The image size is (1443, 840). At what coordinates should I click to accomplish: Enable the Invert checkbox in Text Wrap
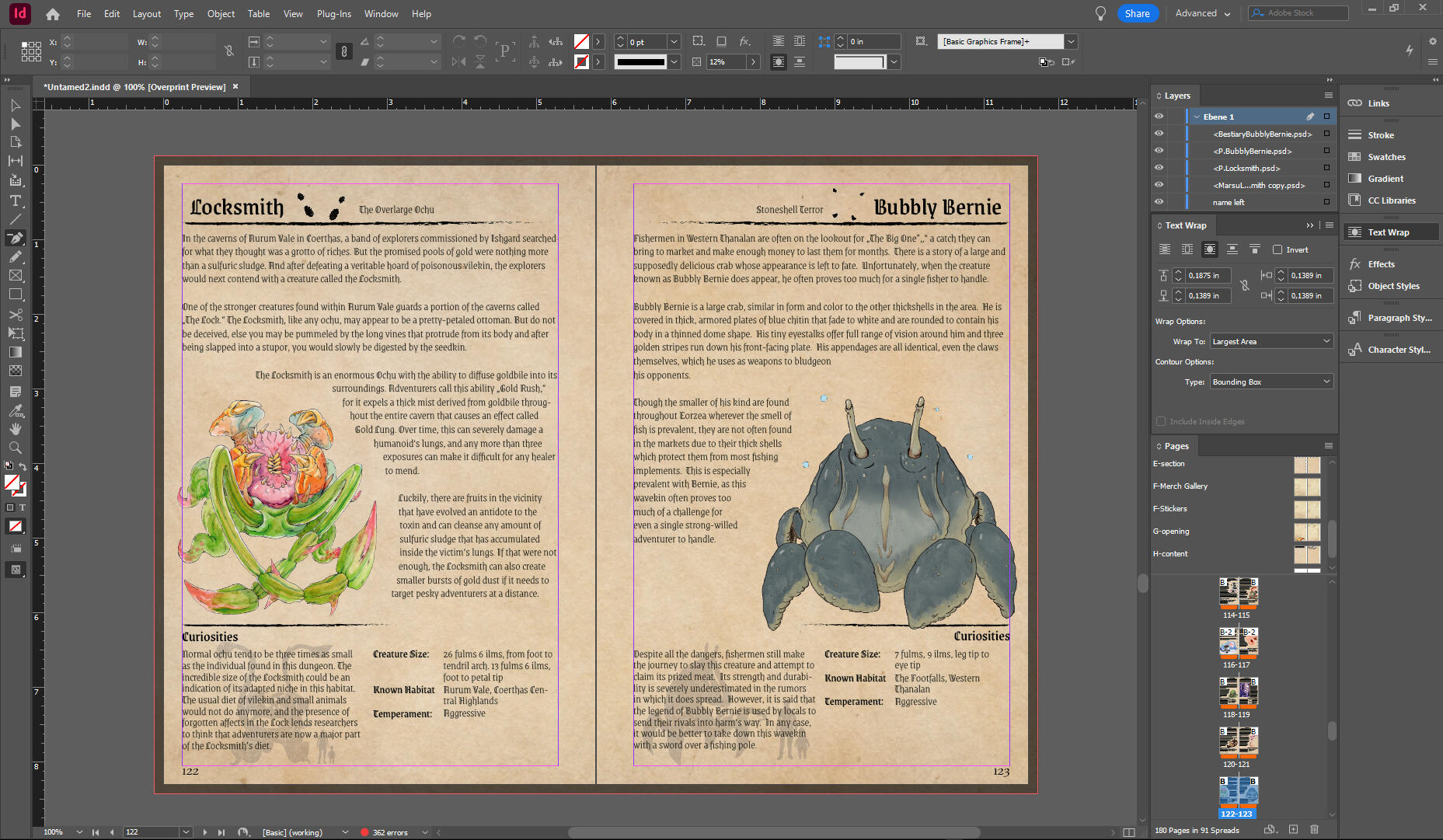(x=1277, y=249)
